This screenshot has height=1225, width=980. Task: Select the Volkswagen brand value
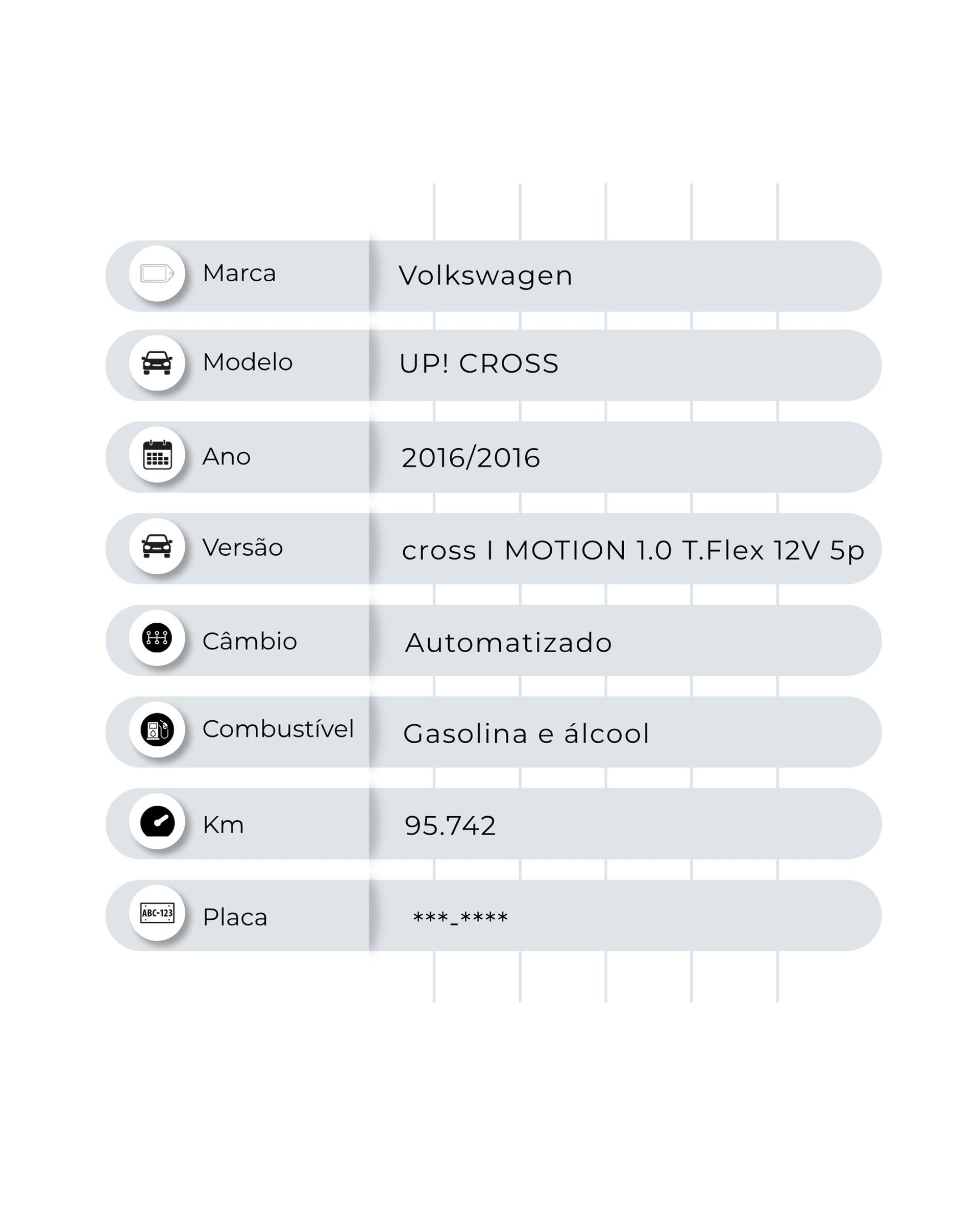[x=485, y=276]
